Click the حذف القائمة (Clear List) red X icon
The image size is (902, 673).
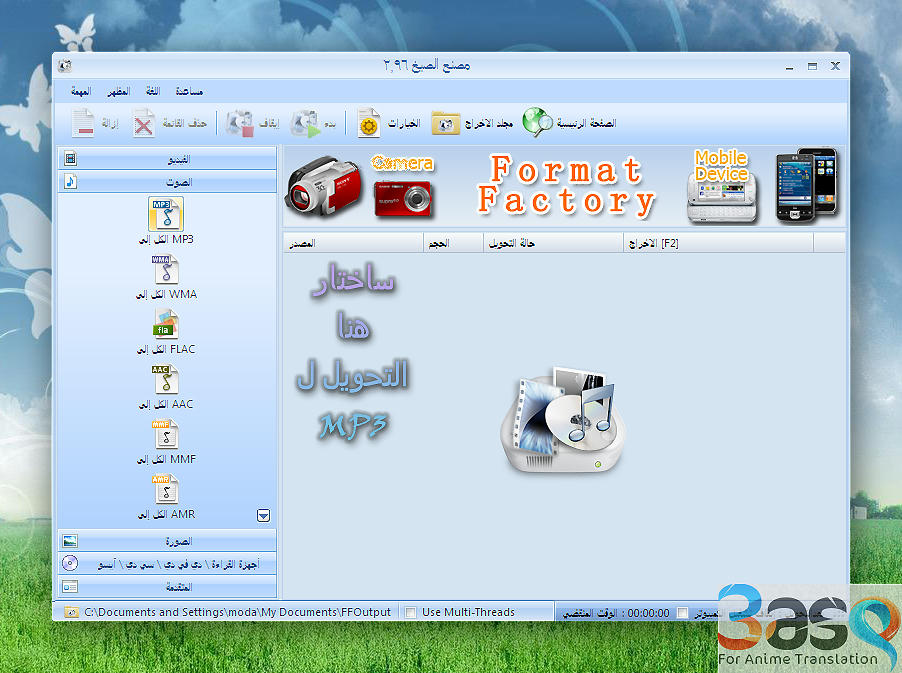[x=143, y=124]
